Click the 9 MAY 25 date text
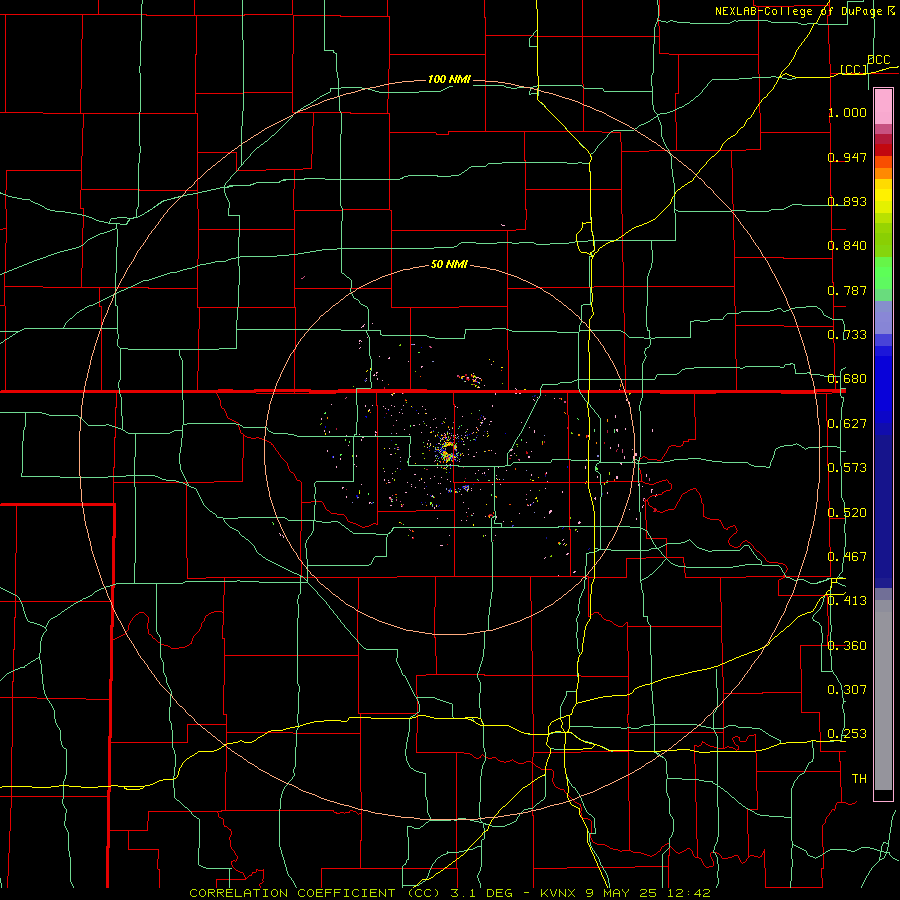This screenshot has height=900, width=900. pos(623,893)
